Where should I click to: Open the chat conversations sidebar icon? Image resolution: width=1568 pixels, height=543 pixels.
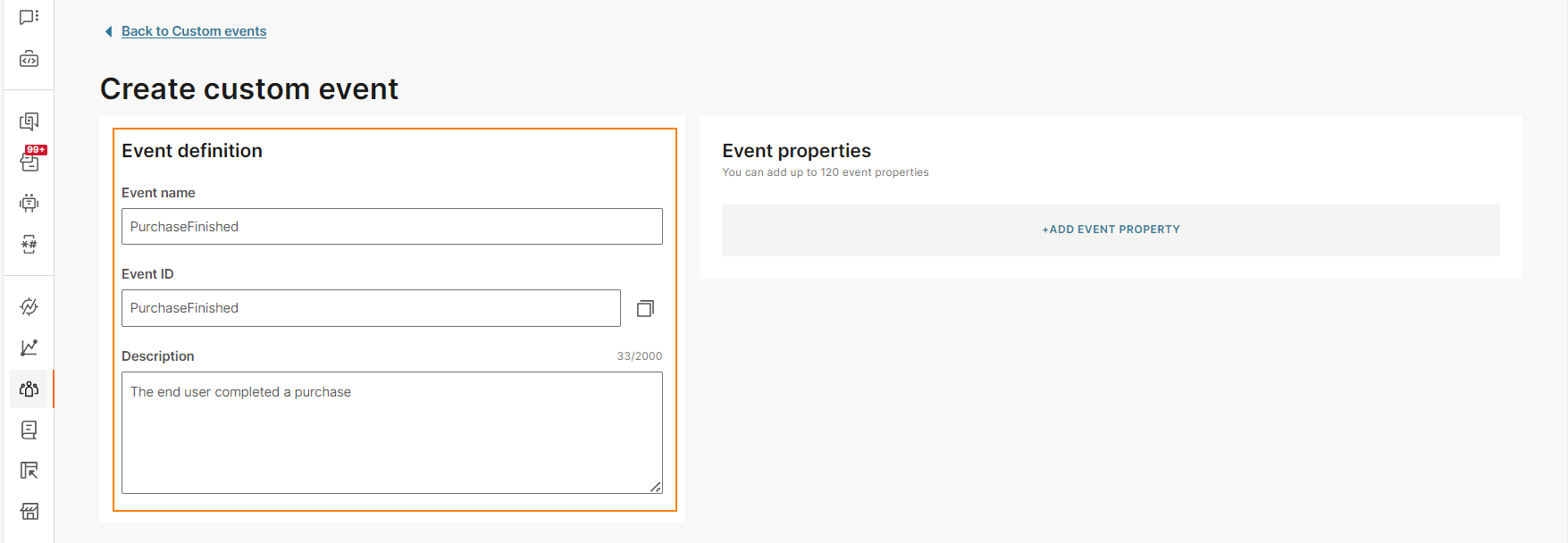tap(29, 17)
